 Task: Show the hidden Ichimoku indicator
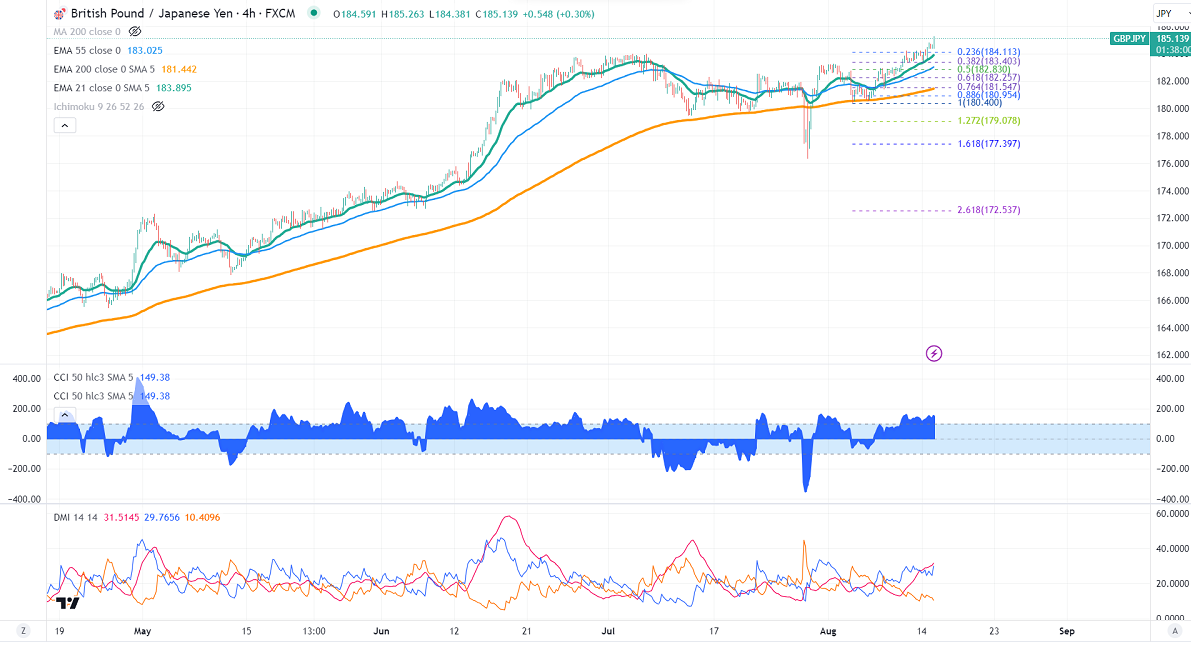click(x=158, y=107)
